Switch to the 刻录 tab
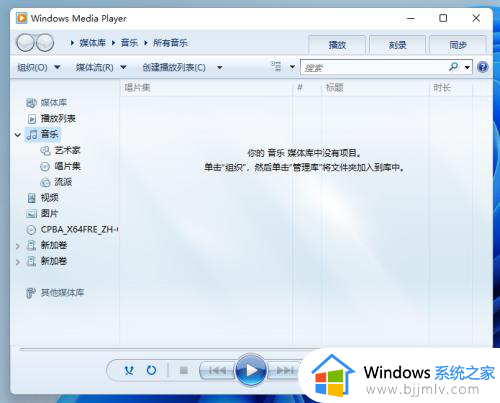The height and width of the screenshot is (403, 500). tap(397, 45)
